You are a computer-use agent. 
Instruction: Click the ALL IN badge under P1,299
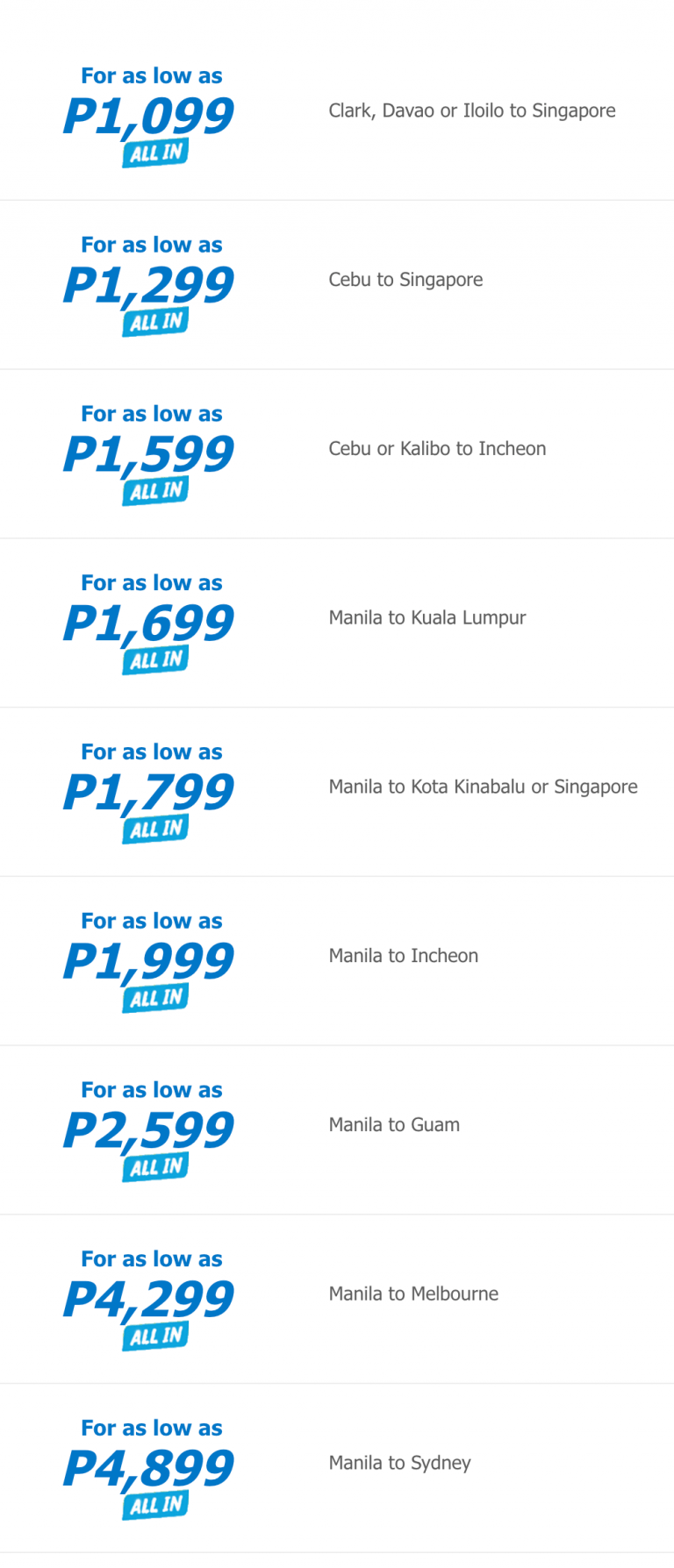tap(156, 323)
